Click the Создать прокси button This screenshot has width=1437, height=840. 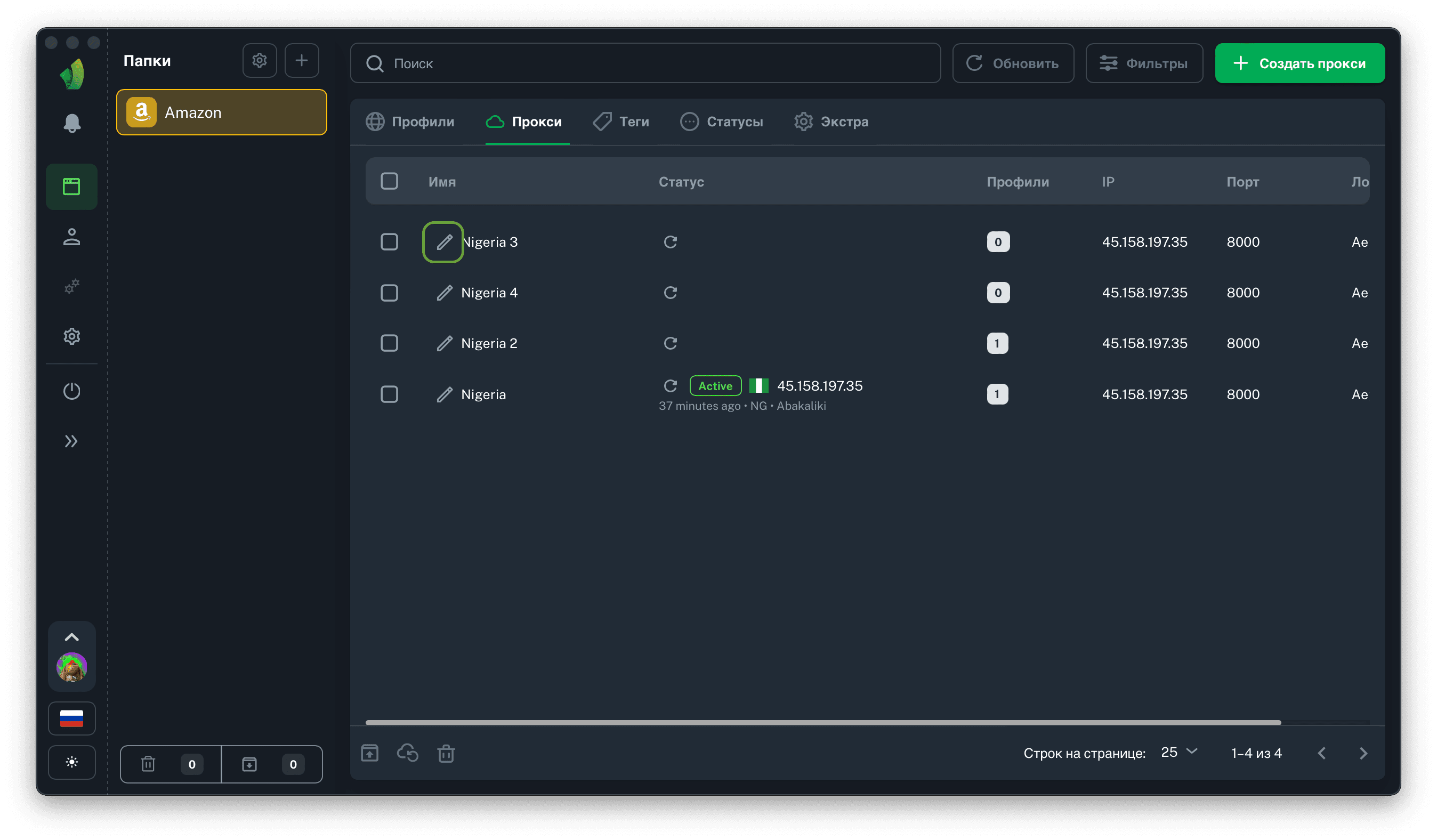[1299, 63]
